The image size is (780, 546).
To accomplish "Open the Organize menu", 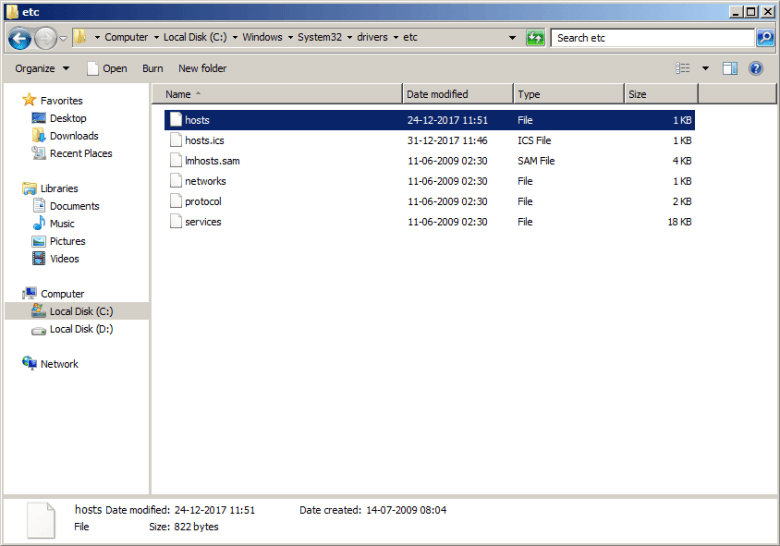I will tap(42, 68).
